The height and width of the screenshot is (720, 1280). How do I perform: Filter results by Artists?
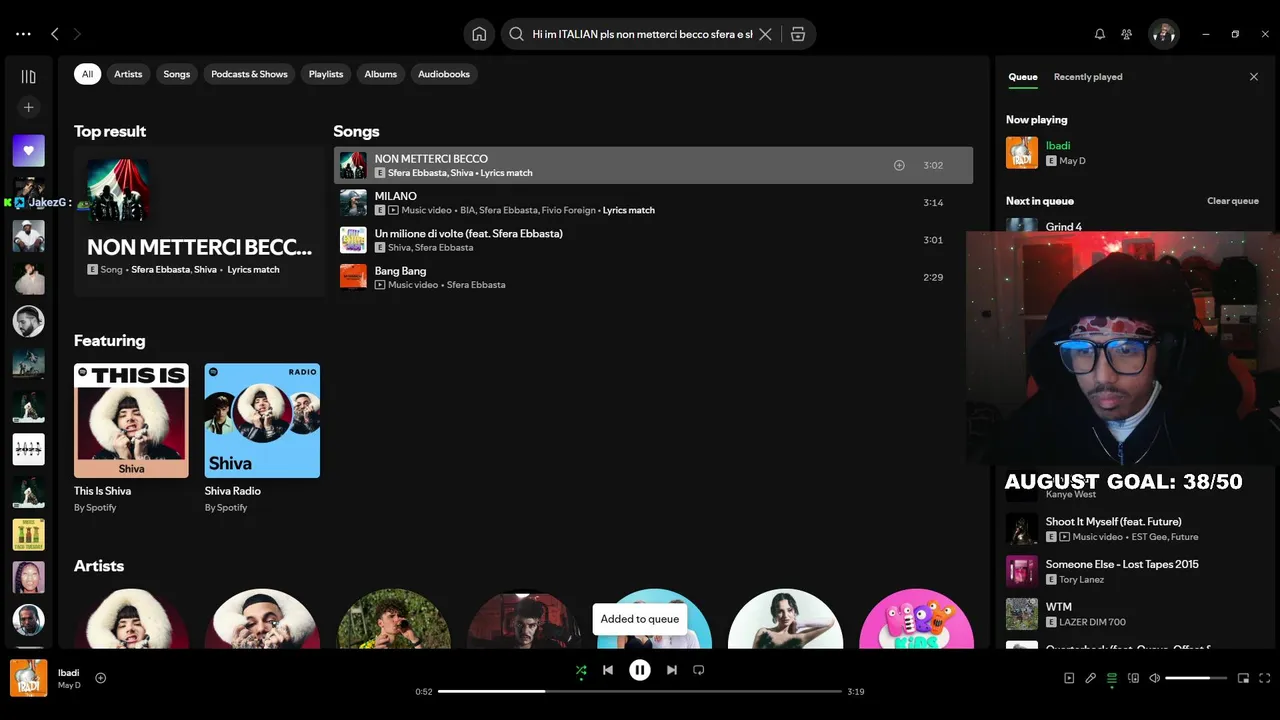click(128, 74)
